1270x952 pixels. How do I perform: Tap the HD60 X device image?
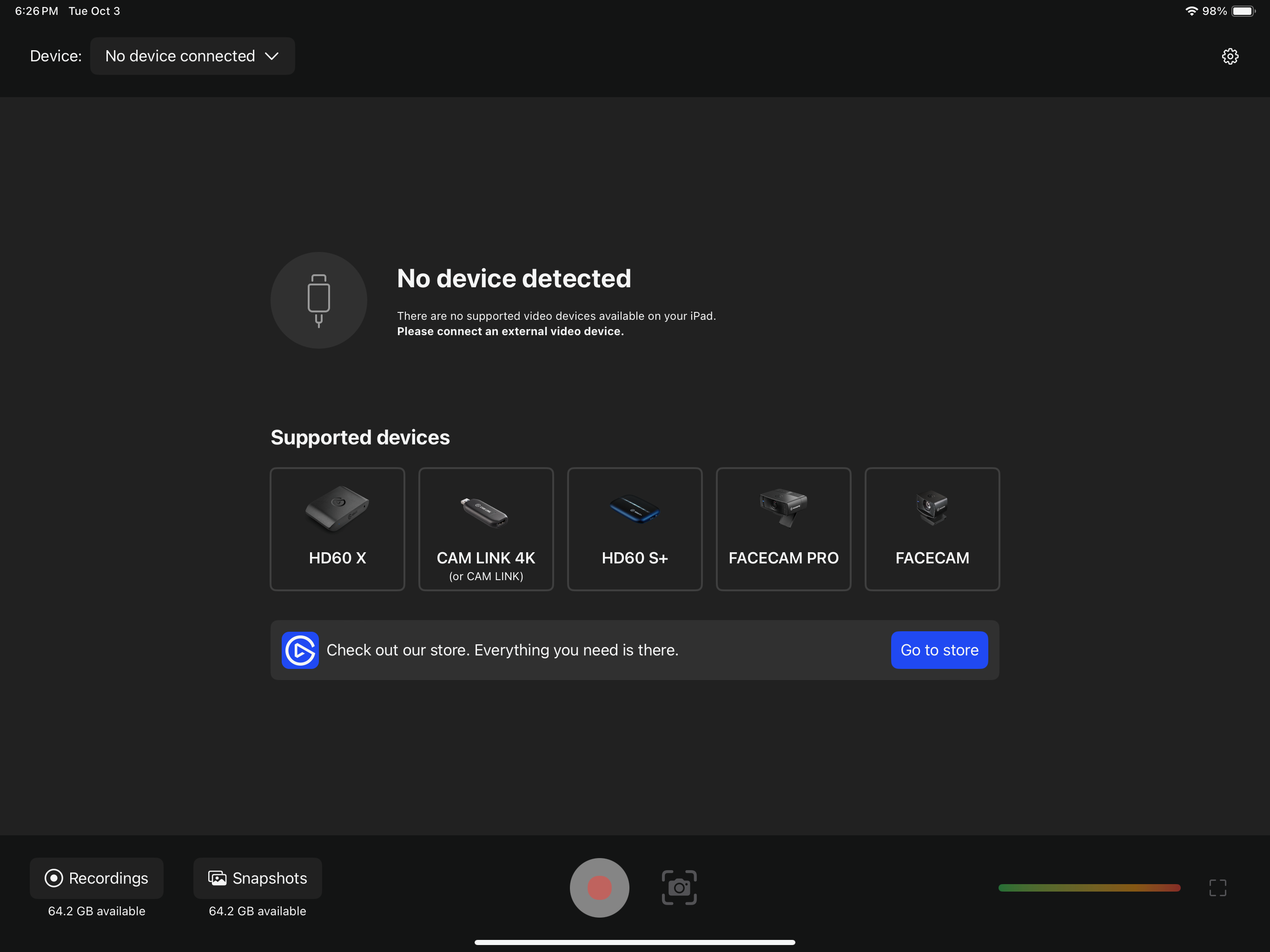click(337, 509)
